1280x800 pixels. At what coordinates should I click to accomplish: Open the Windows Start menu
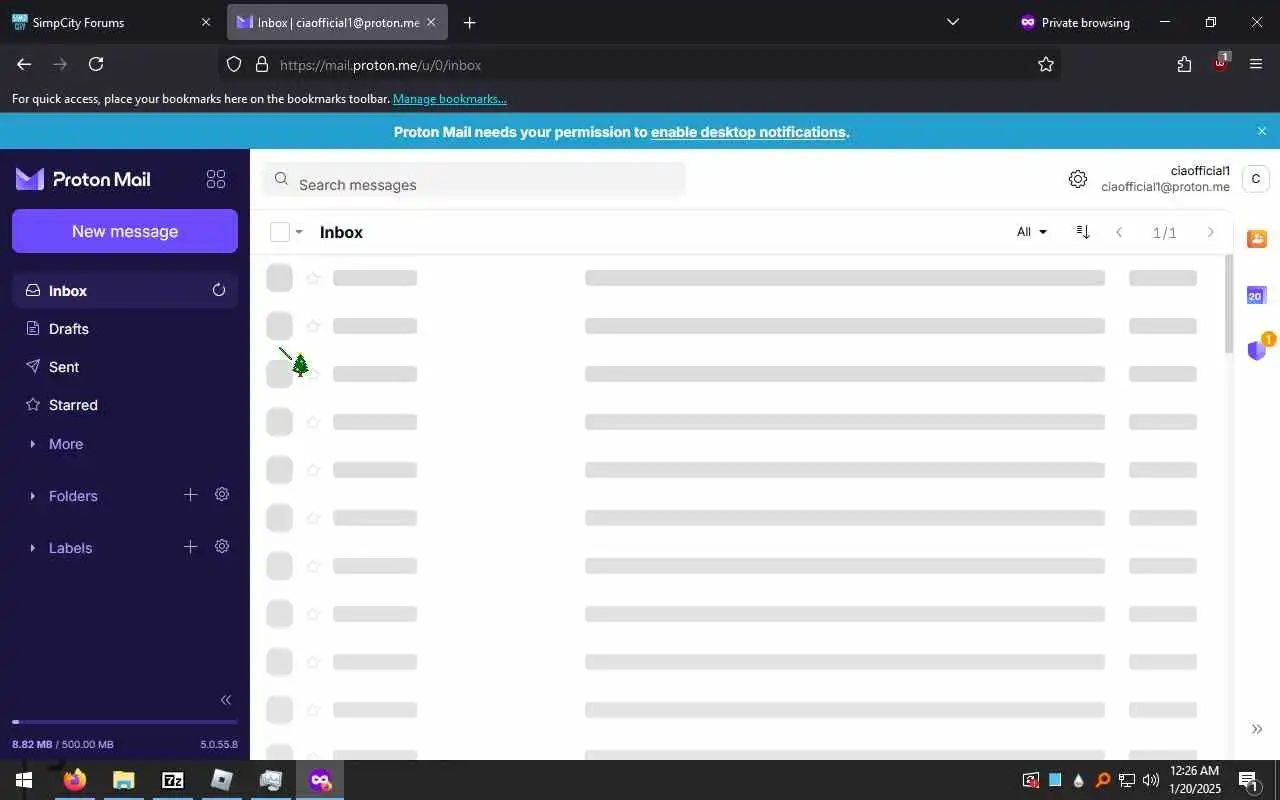point(24,780)
